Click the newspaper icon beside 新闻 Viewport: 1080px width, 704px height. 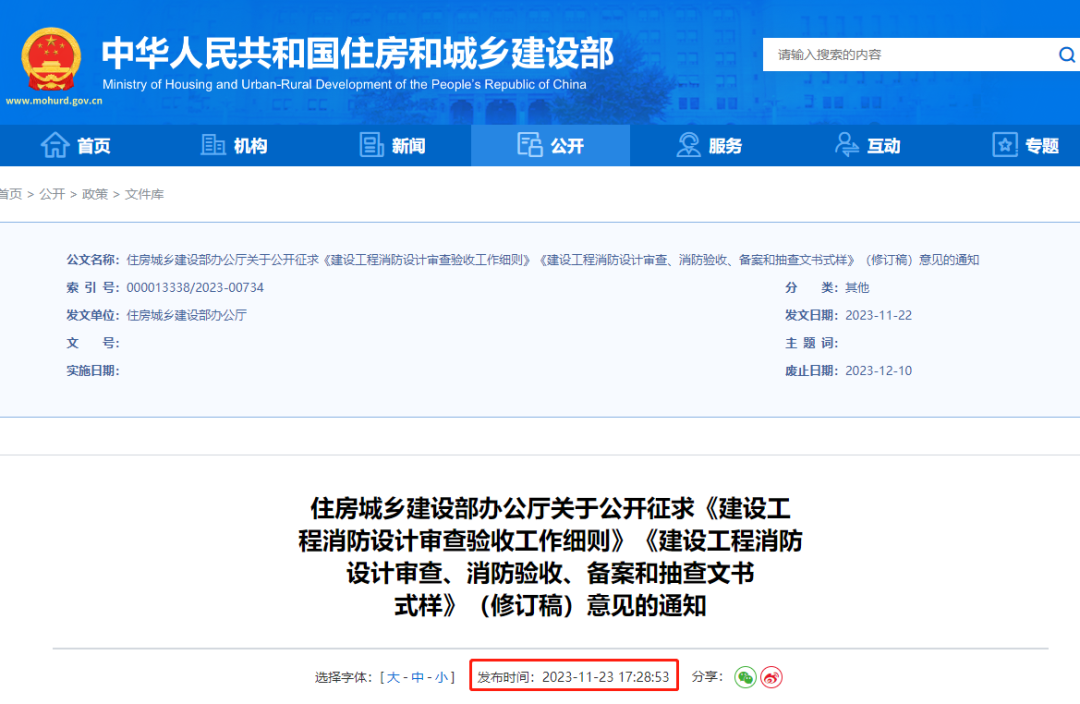click(x=371, y=144)
